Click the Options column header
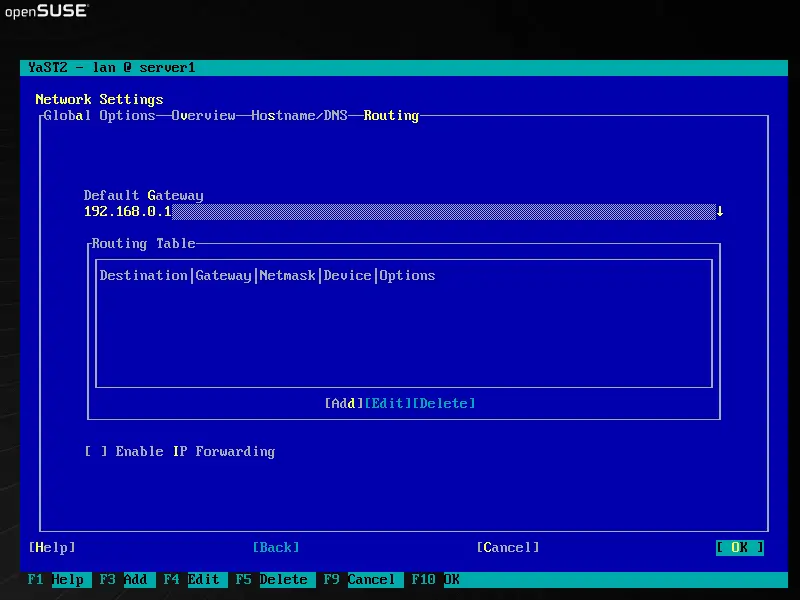Screen dimensions: 800x600 (407, 276)
